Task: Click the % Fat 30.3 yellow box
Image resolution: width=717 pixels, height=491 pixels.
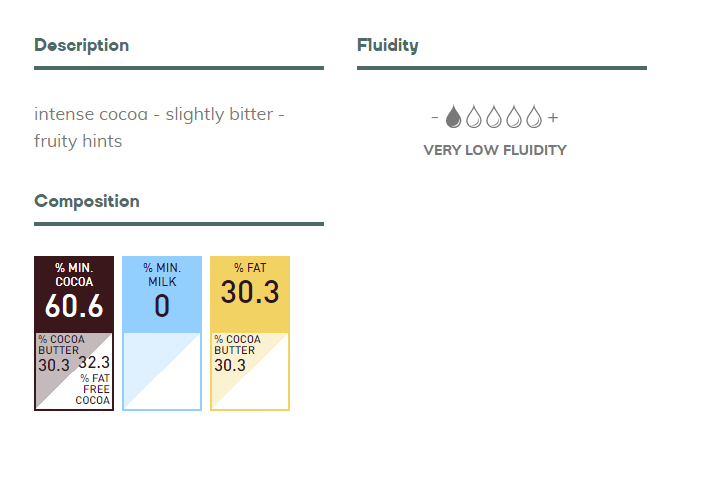Action: coord(250,333)
